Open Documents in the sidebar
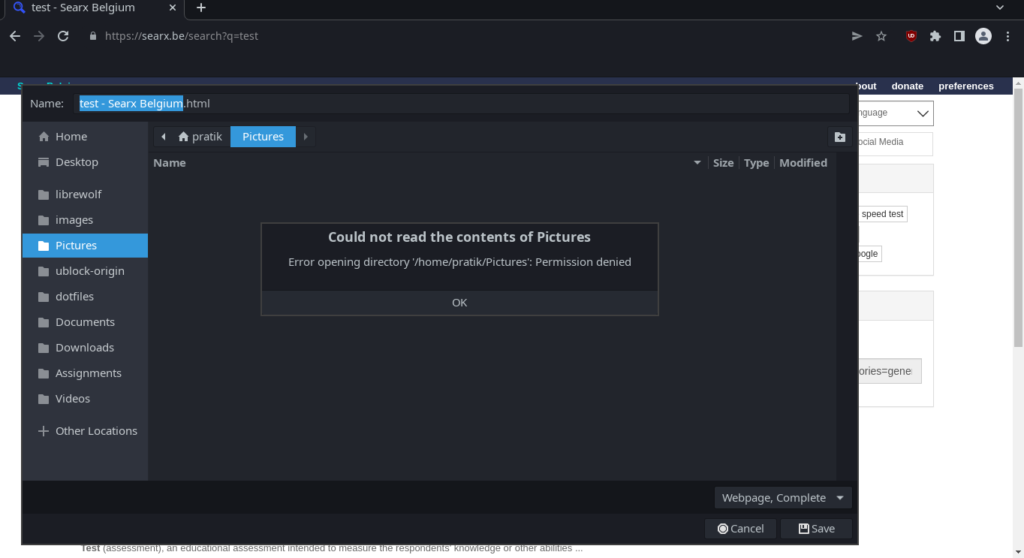This screenshot has height=558, width=1024. pyautogui.click(x=85, y=321)
